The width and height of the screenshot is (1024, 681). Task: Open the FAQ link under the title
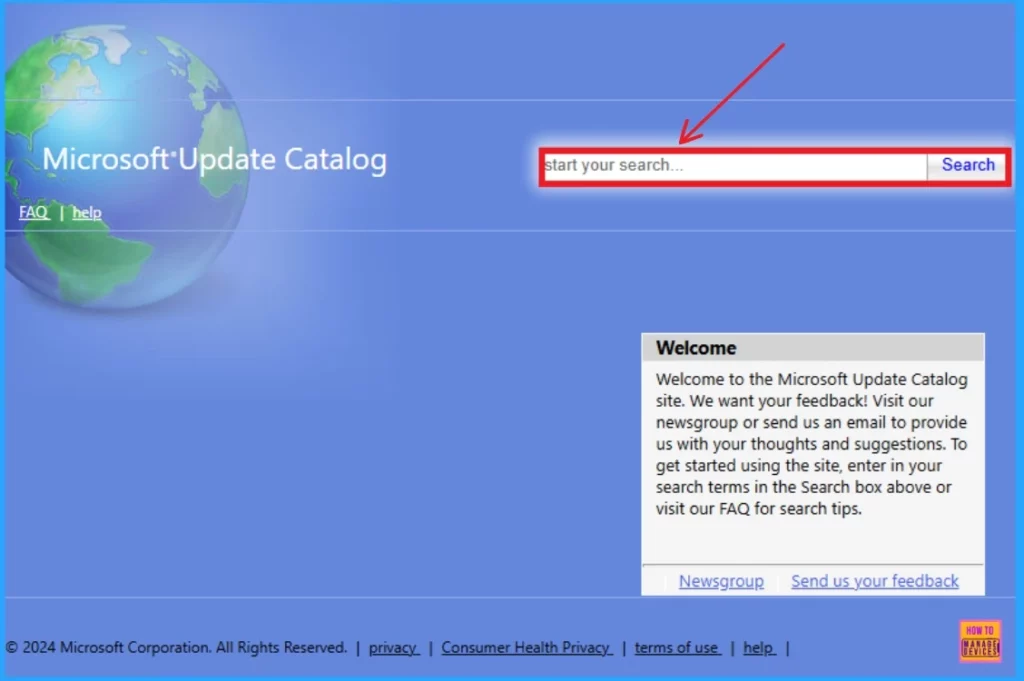point(33,212)
